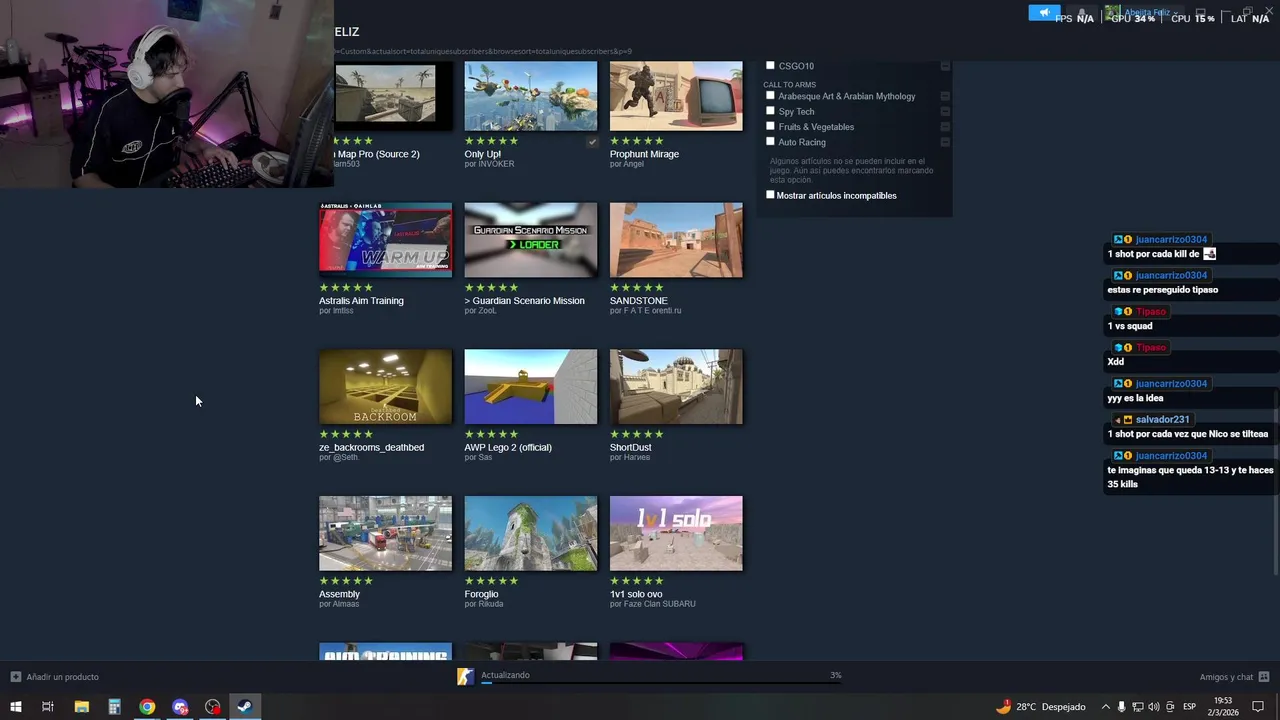Open ze_backrooms_deathbed title link

[371, 448]
